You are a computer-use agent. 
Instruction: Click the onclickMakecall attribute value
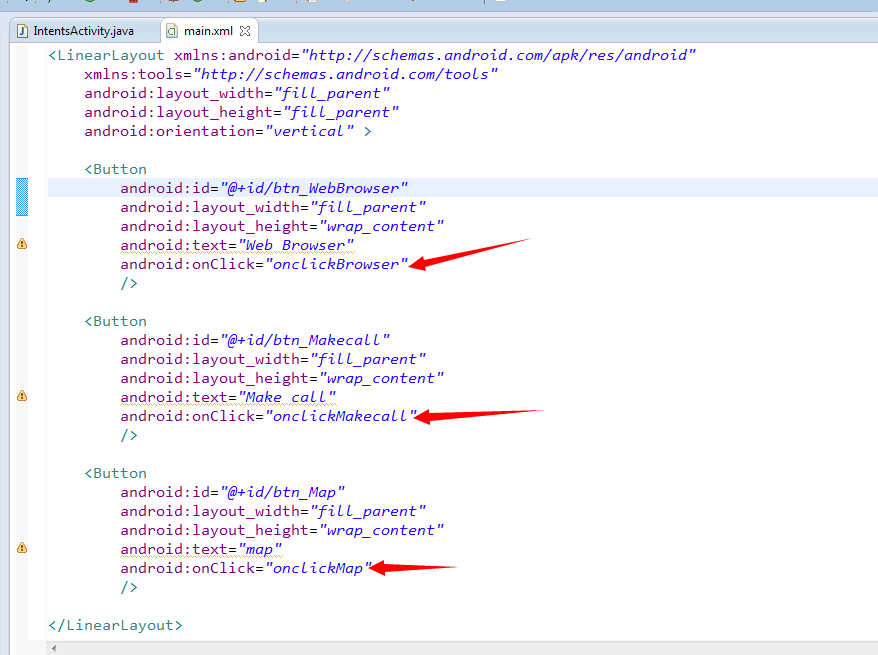coord(340,417)
